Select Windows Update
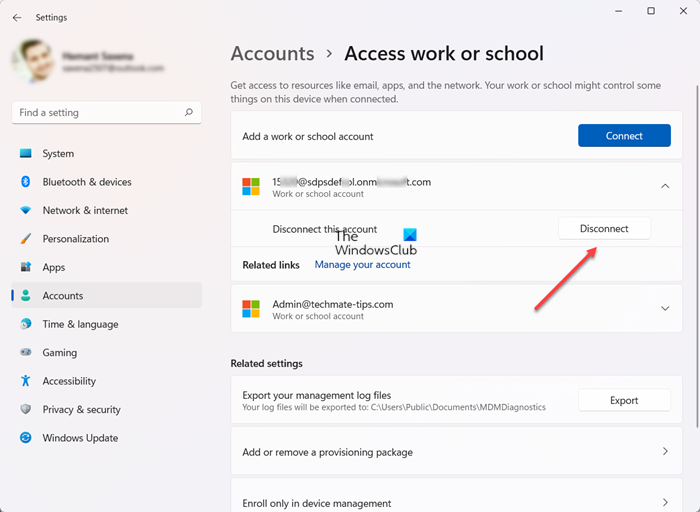 [107, 438]
